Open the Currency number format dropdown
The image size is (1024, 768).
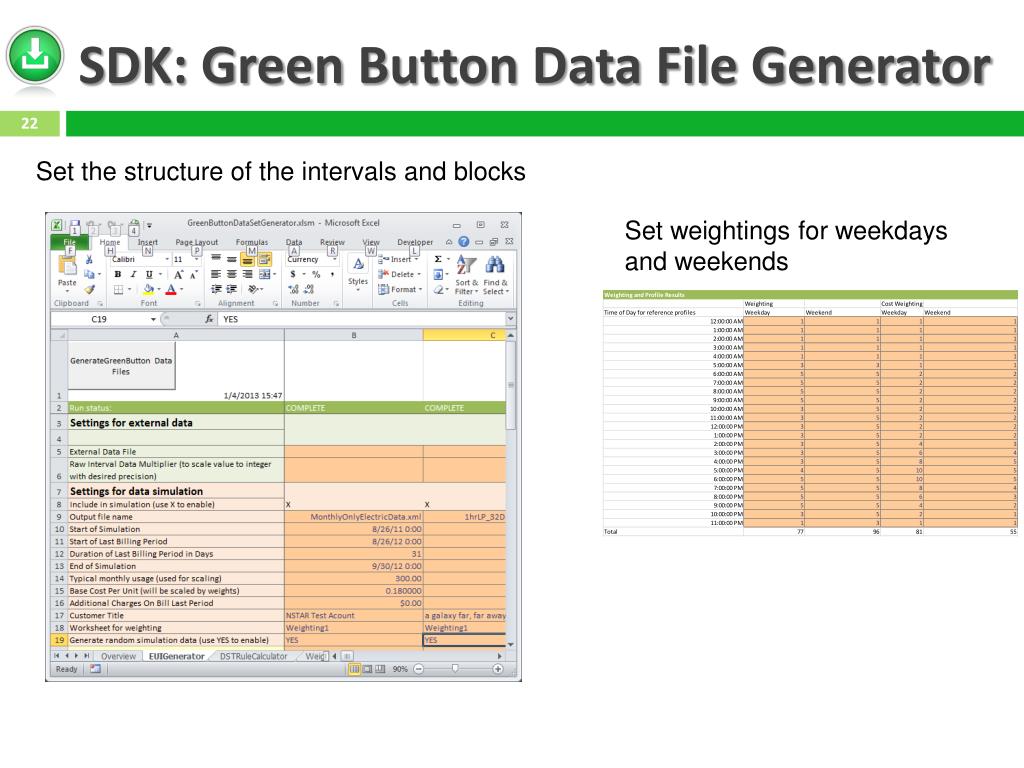(x=334, y=259)
